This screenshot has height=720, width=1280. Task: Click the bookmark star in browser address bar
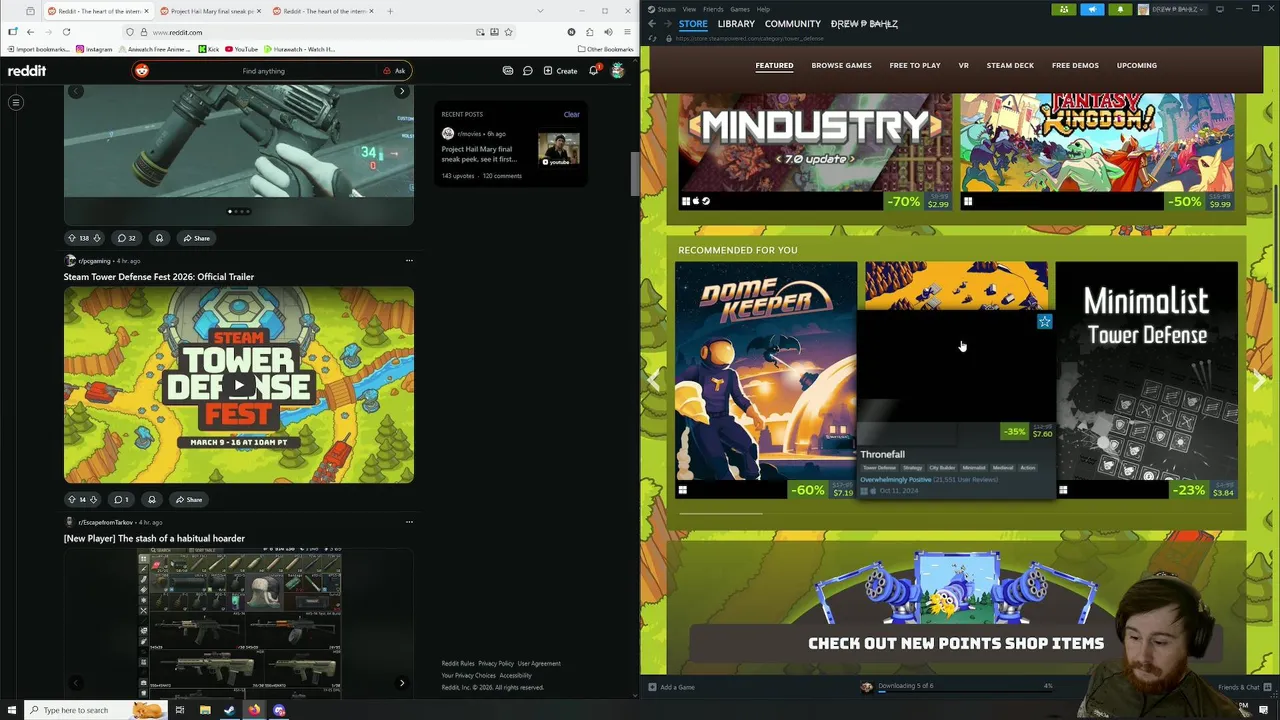click(508, 32)
